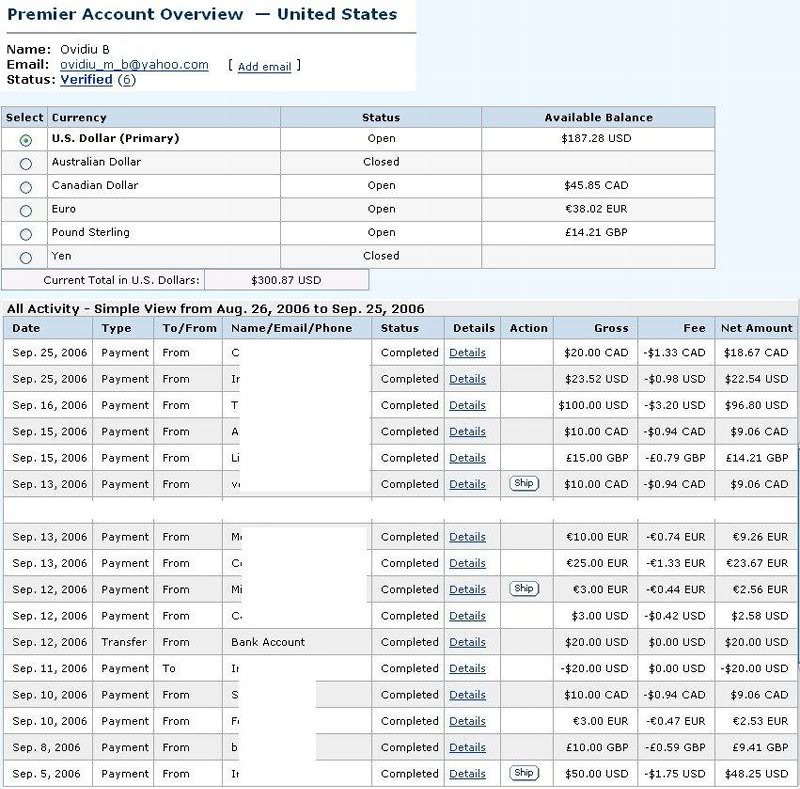Viewport: 800px width, 789px height.
Task: View Details for the £15.00 GBP payment
Action: coord(467,458)
